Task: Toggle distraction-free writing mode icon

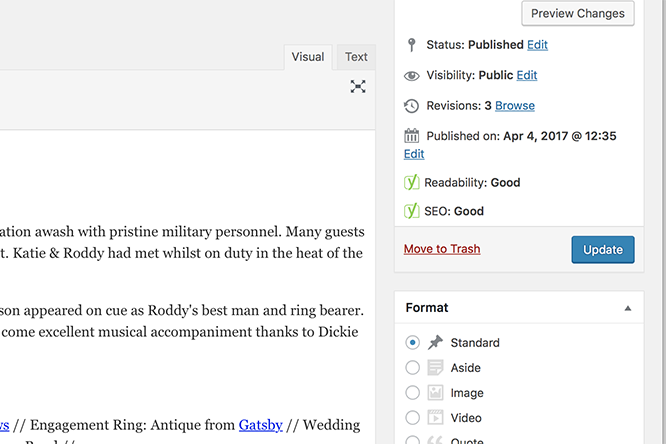Action: click(x=358, y=86)
